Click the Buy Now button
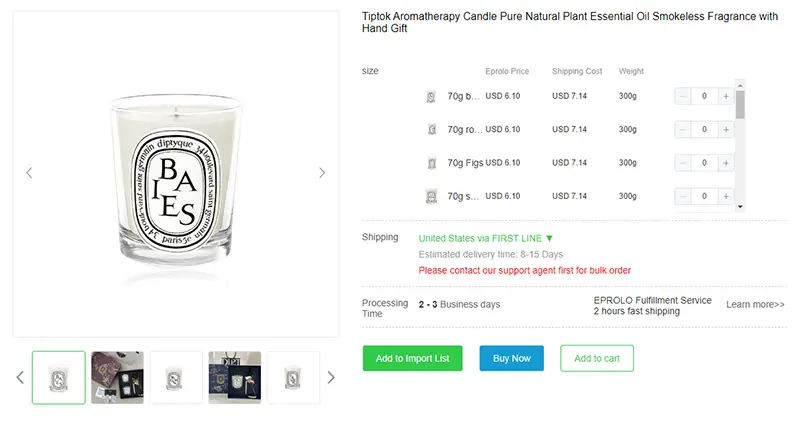Screen dimensions: 800x421 tap(511, 358)
